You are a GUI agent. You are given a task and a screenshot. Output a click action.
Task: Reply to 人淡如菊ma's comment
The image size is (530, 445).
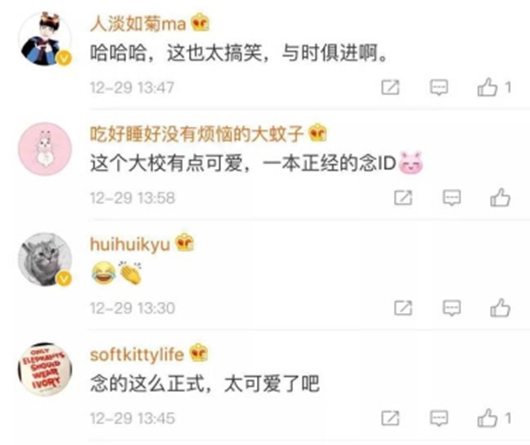439,88
